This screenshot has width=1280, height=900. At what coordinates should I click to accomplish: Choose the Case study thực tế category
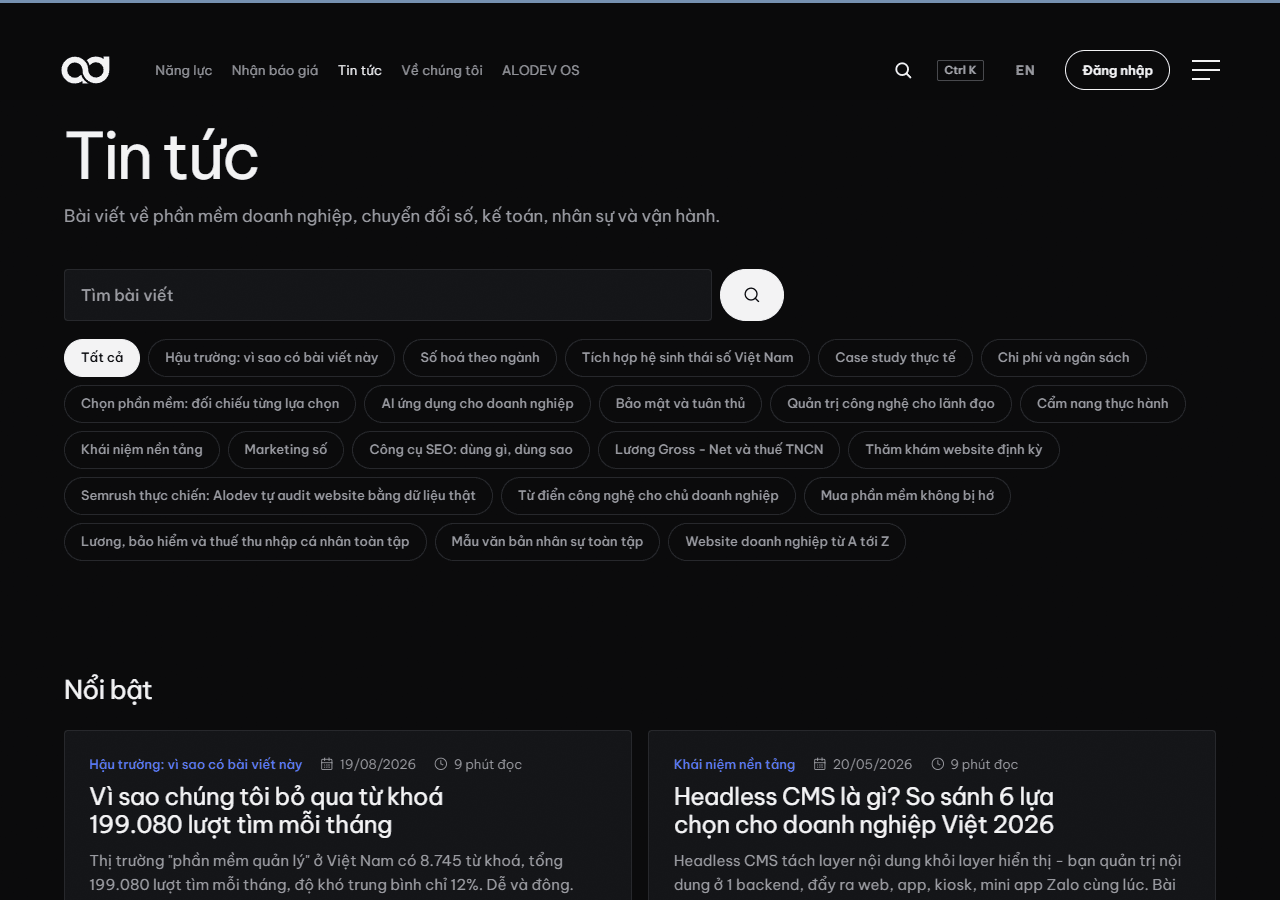[x=896, y=358]
